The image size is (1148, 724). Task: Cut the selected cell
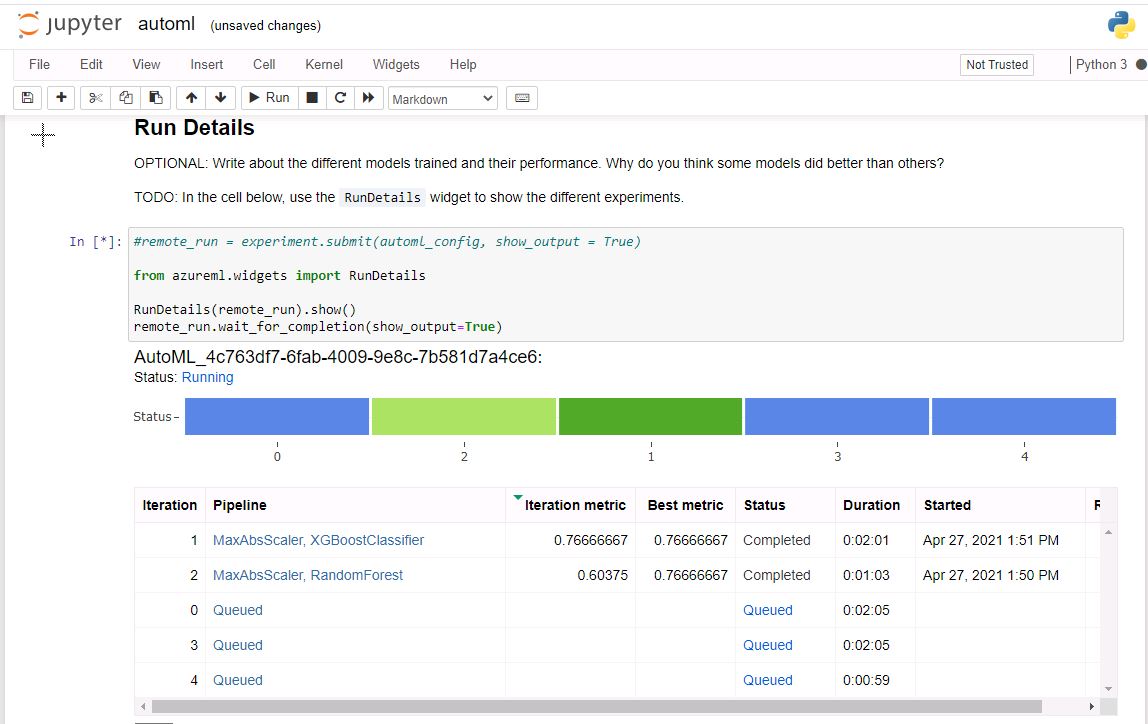[x=95, y=97]
